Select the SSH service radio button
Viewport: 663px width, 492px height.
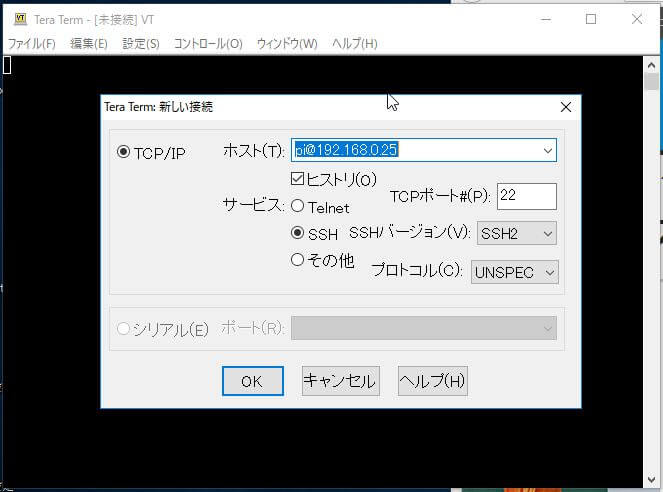[x=298, y=232]
